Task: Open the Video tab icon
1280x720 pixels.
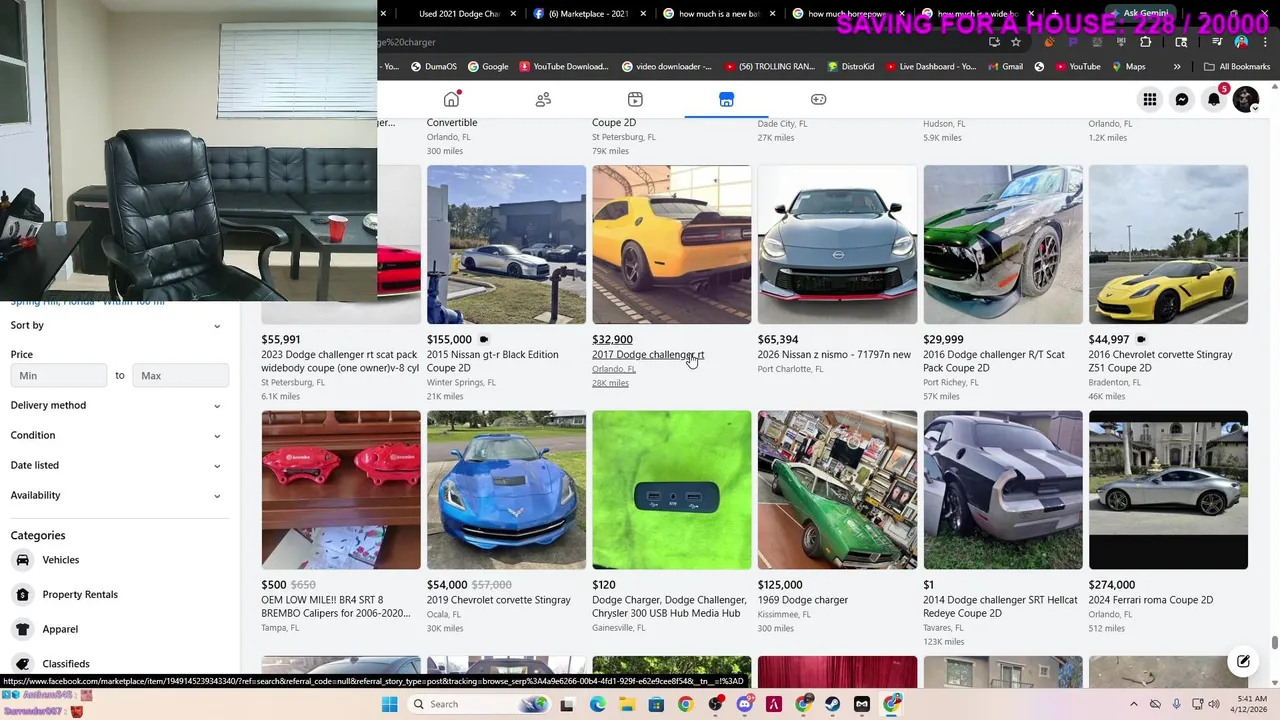Action: pyautogui.click(x=635, y=99)
